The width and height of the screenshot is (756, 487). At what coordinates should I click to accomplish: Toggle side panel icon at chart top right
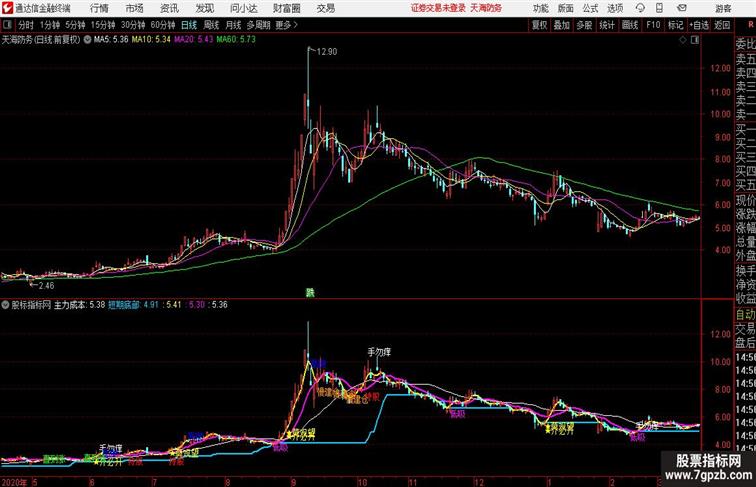(695, 40)
